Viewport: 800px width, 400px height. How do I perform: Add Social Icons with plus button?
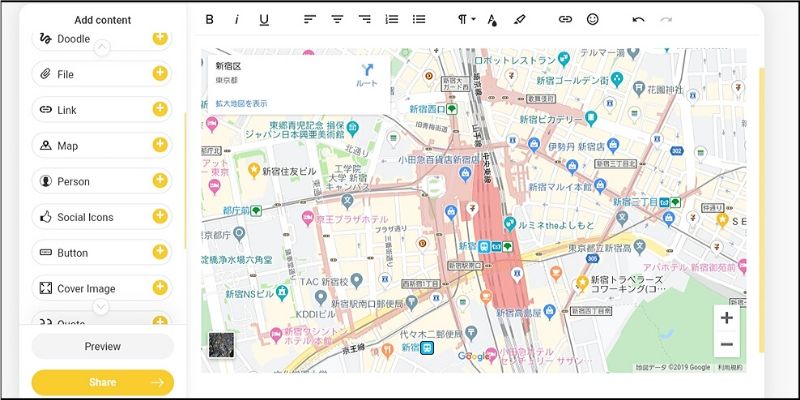coord(160,216)
